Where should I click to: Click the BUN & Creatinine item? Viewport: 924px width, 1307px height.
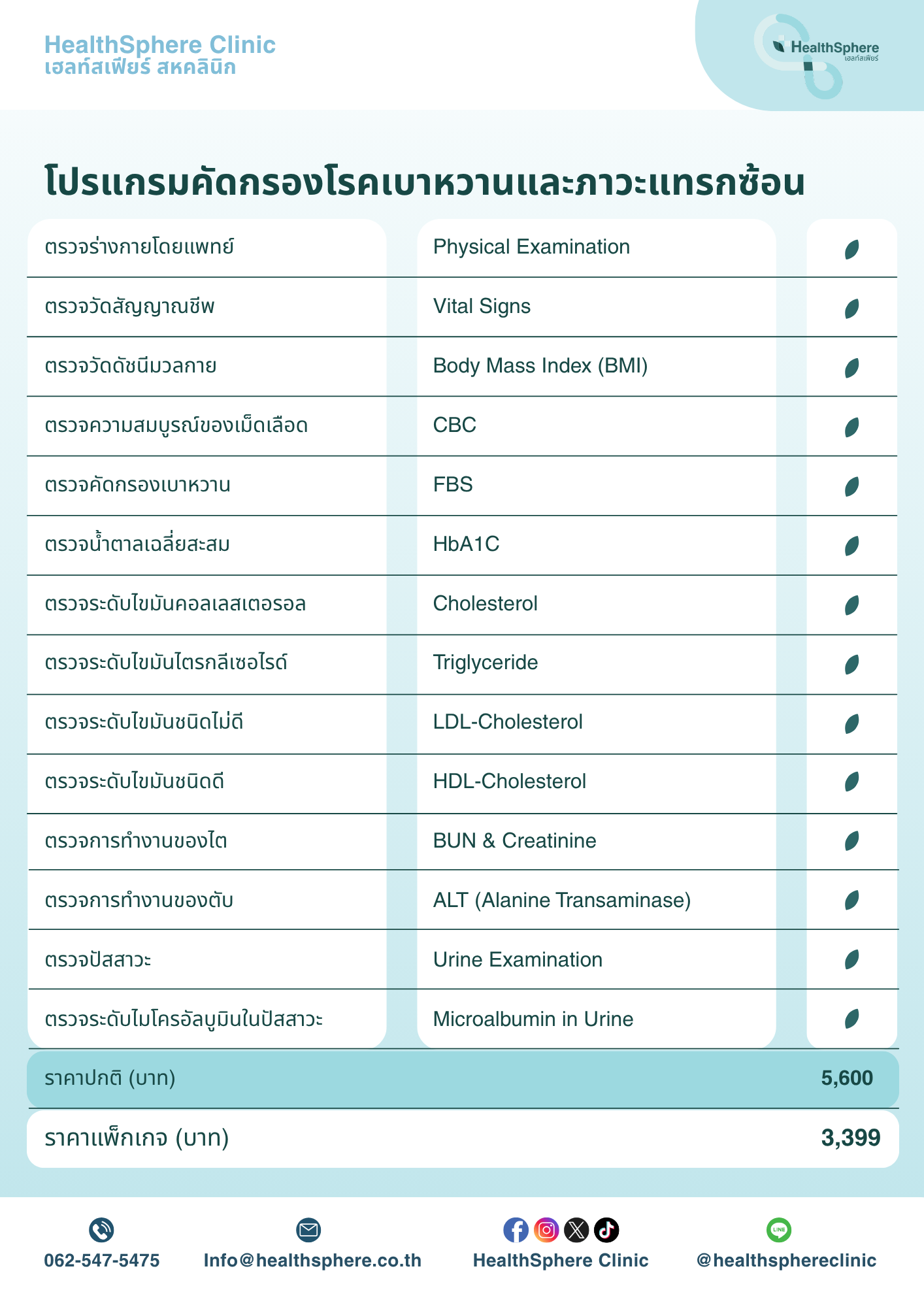pyautogui.click(x=514, y=840)
